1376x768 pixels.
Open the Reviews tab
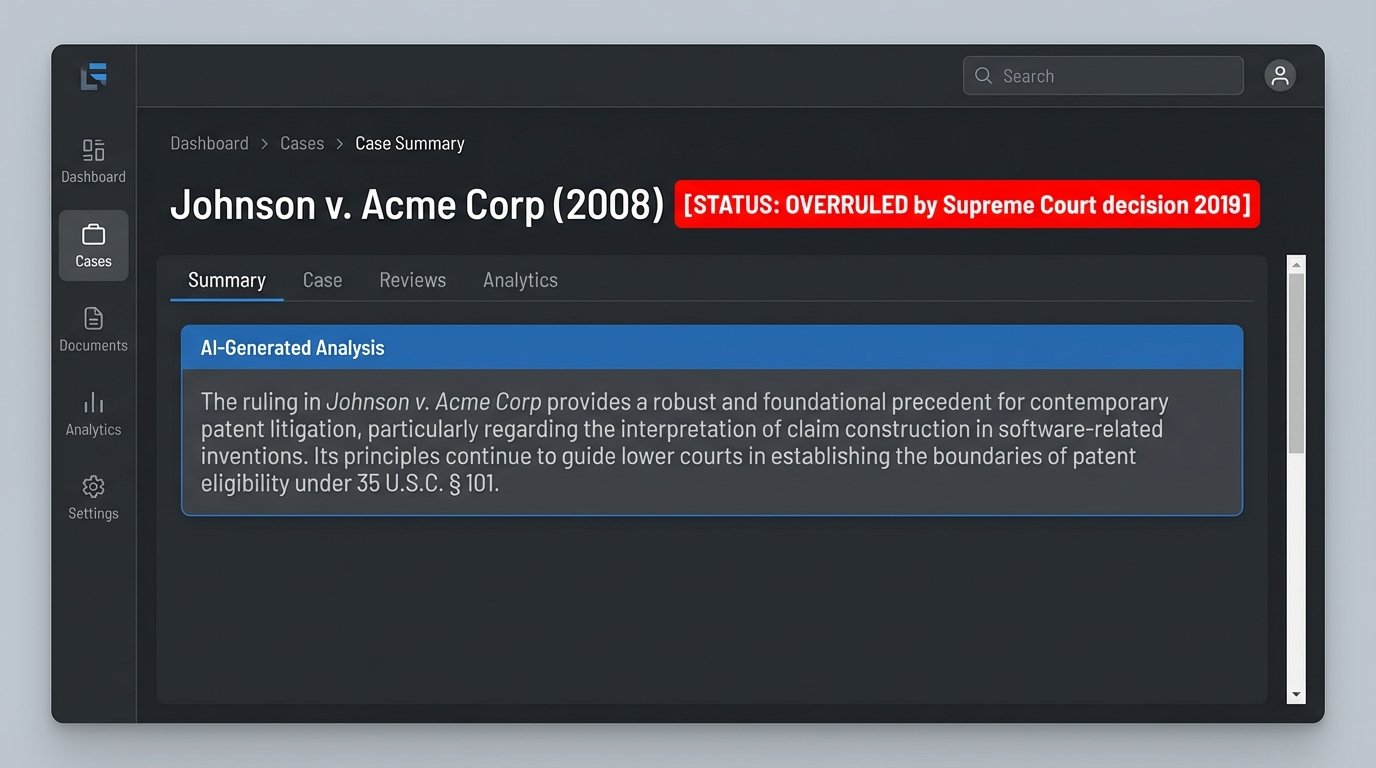(412, 280)
